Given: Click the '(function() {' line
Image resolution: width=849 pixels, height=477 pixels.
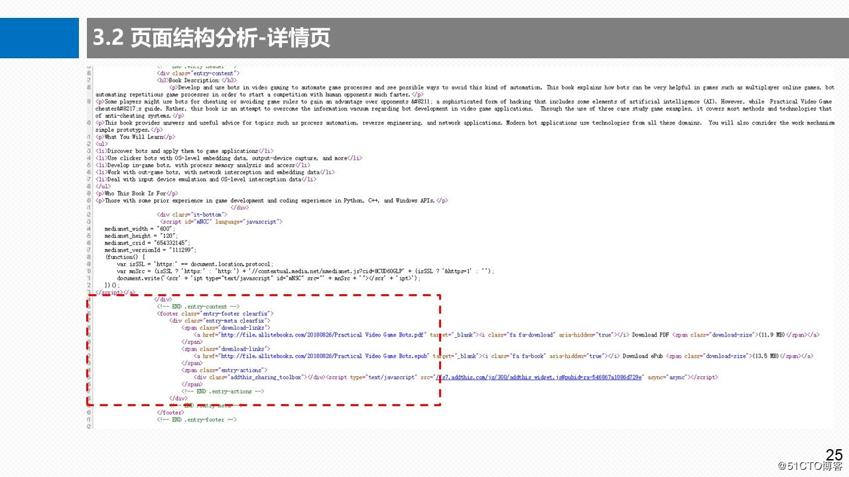Looking at the screenshot, I should point(125,257).
